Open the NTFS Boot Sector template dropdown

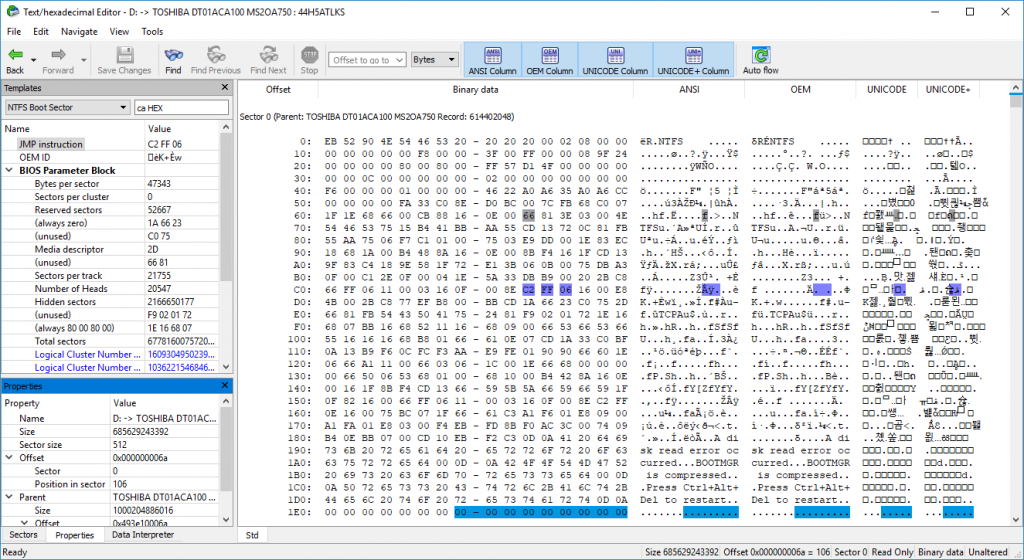pos(123,107)
